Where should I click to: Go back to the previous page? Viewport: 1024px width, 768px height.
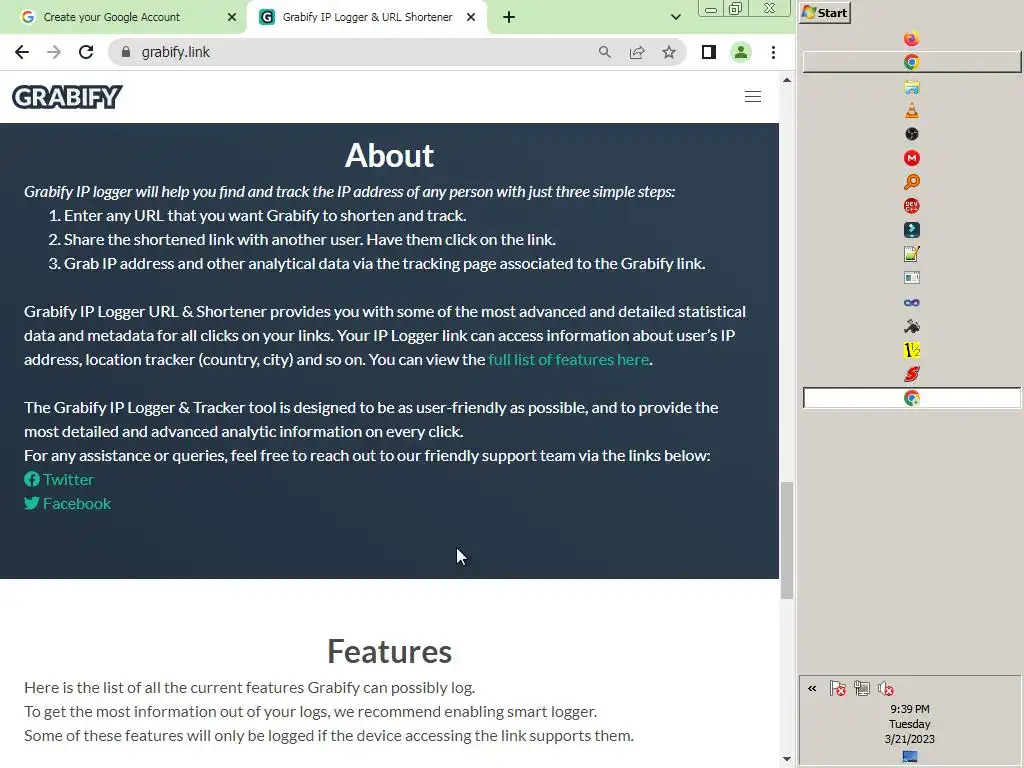[x=22, y=52]
